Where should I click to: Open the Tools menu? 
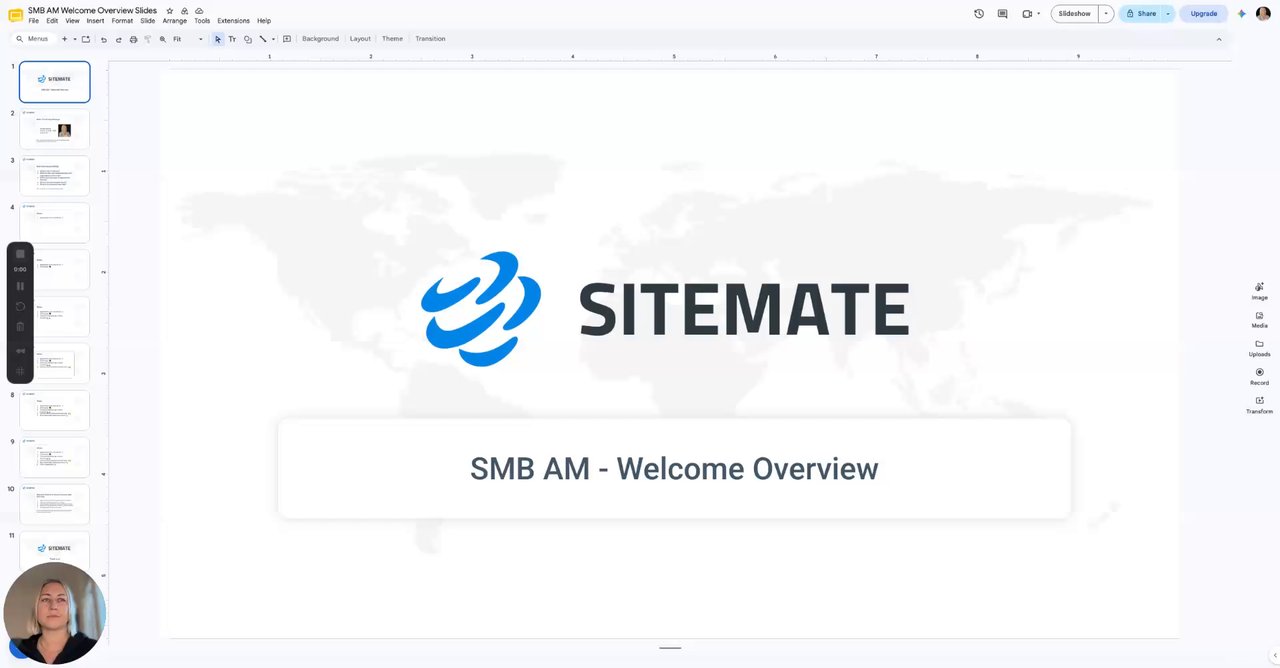click(202, 21)
